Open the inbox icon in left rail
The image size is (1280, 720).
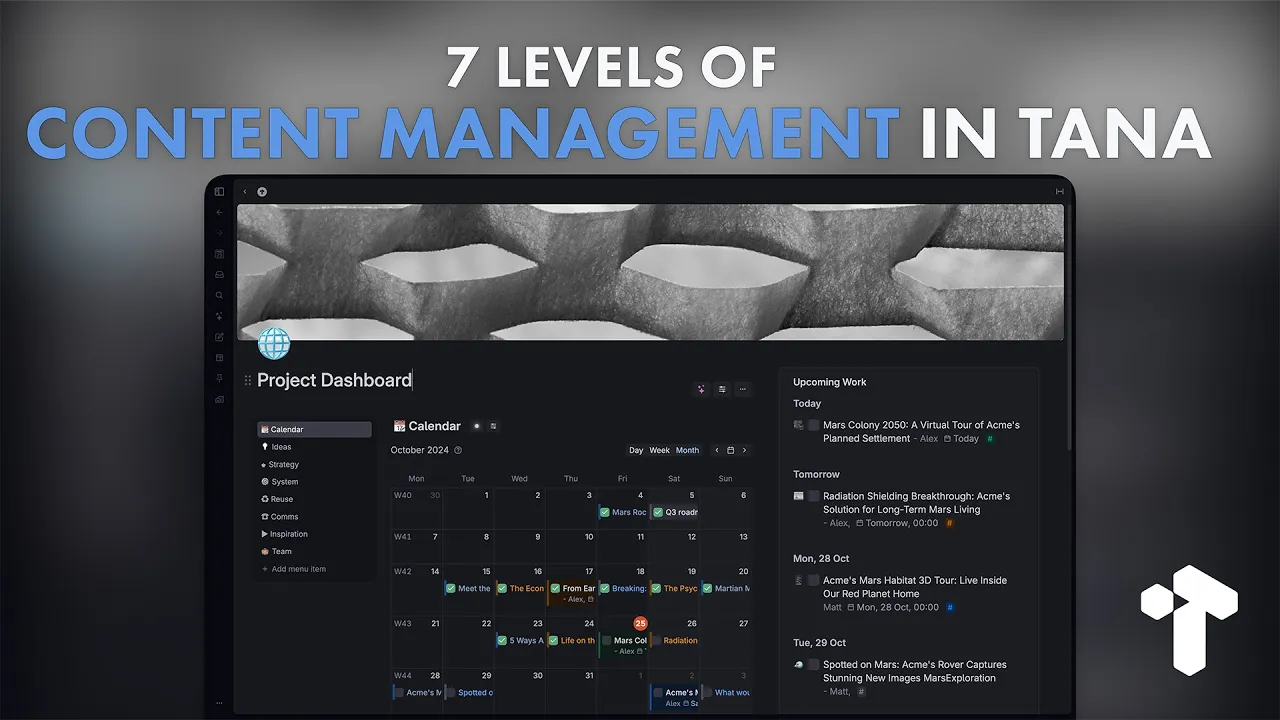219,275
